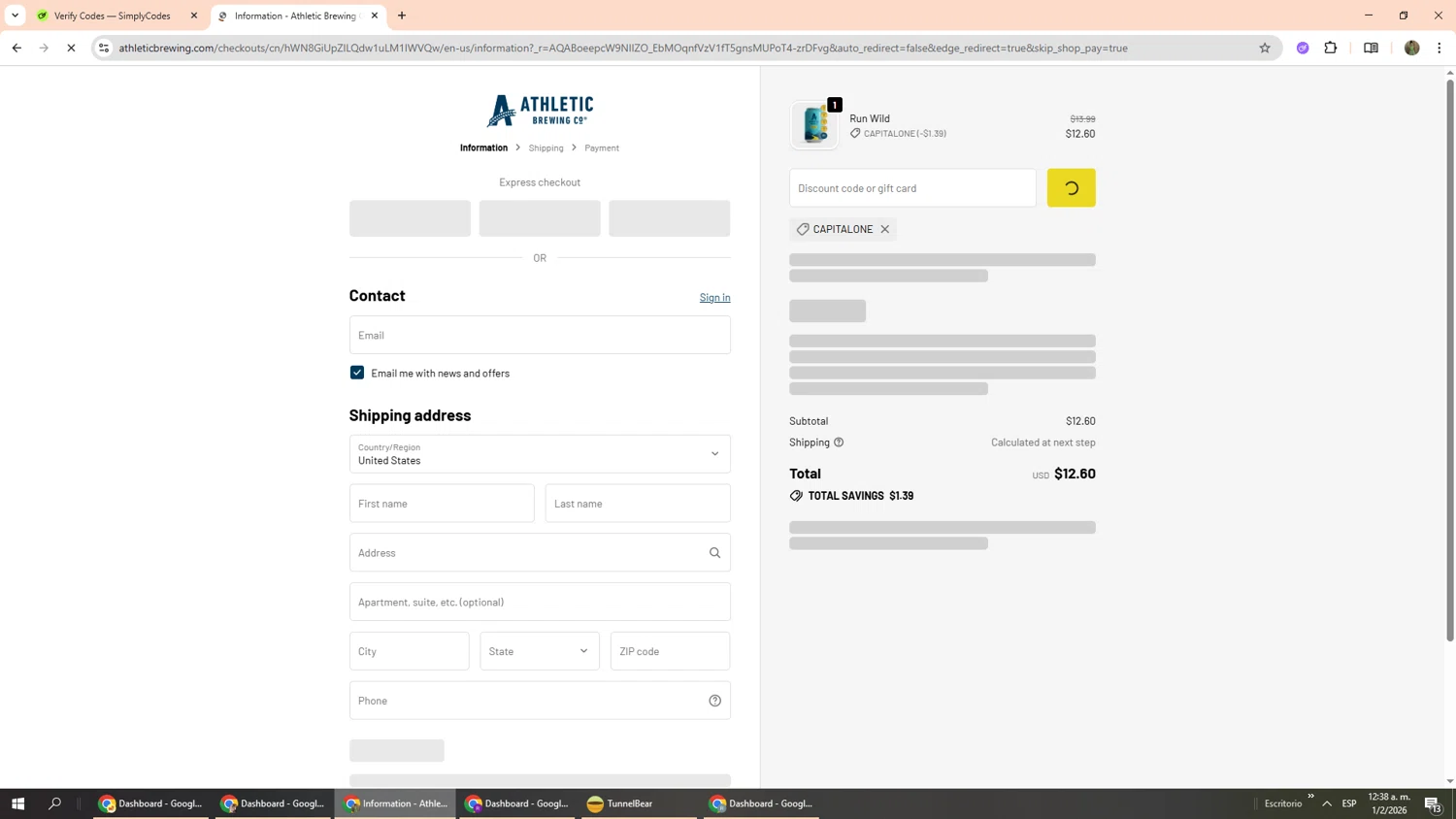Switch to Information - Athle... taskbar window
This screenshot has width=1456, height=819.
395,803
